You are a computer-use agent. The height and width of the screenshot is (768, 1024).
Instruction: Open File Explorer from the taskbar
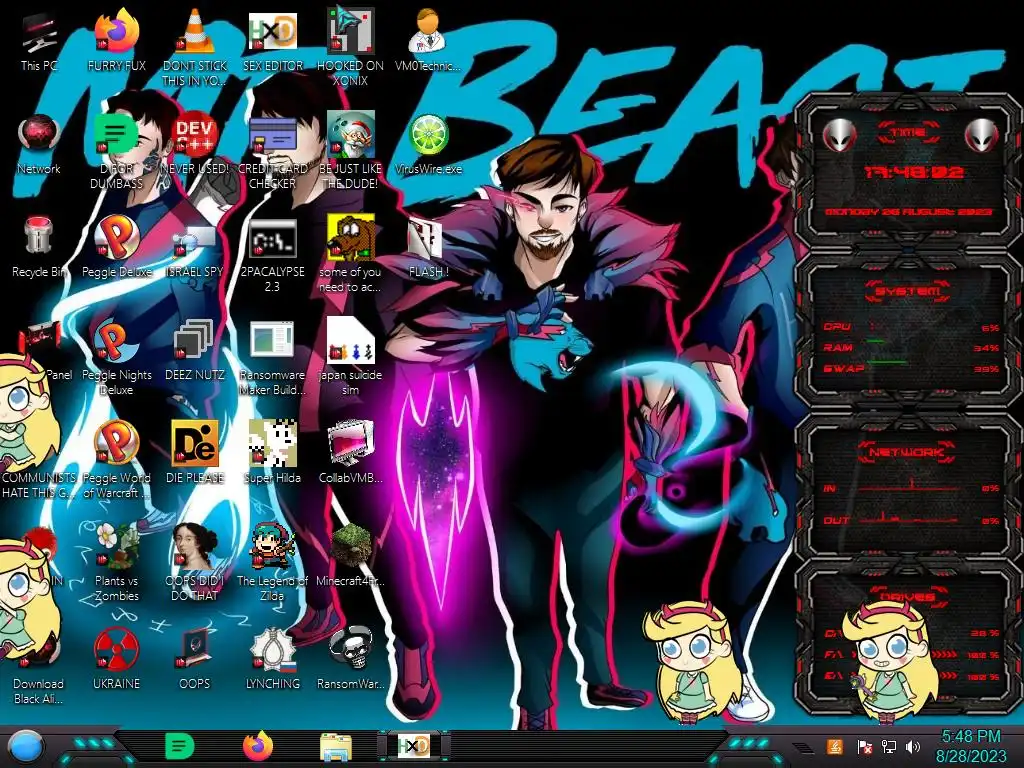click(x=336, y=746)
